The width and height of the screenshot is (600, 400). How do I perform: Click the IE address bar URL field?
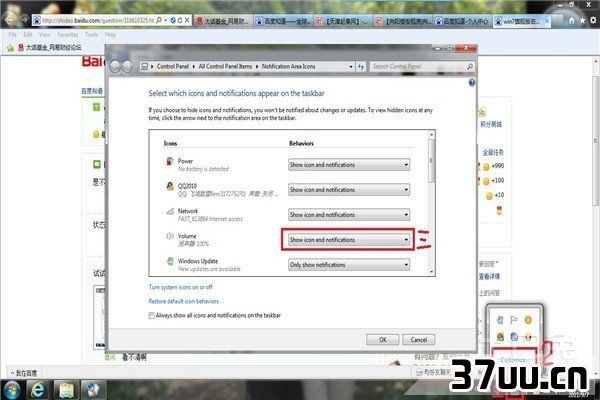tap(98, 20)
